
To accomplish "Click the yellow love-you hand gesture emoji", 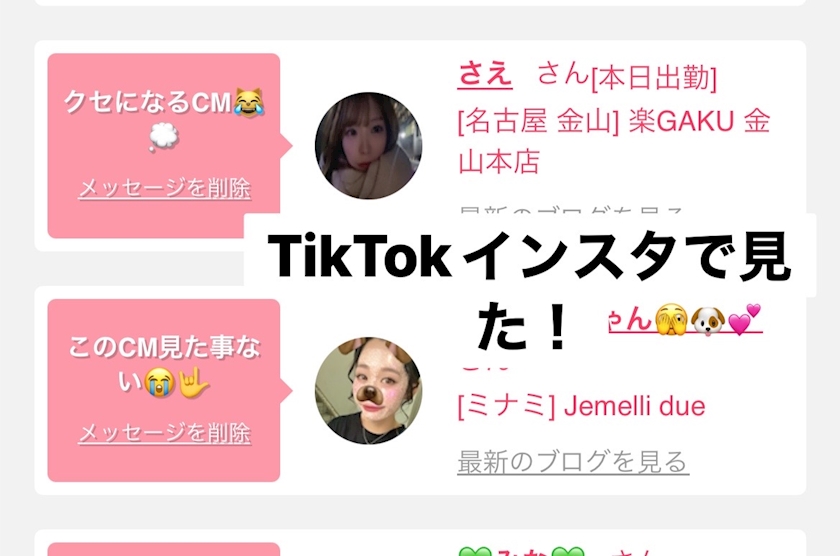I will click(193, 382).
